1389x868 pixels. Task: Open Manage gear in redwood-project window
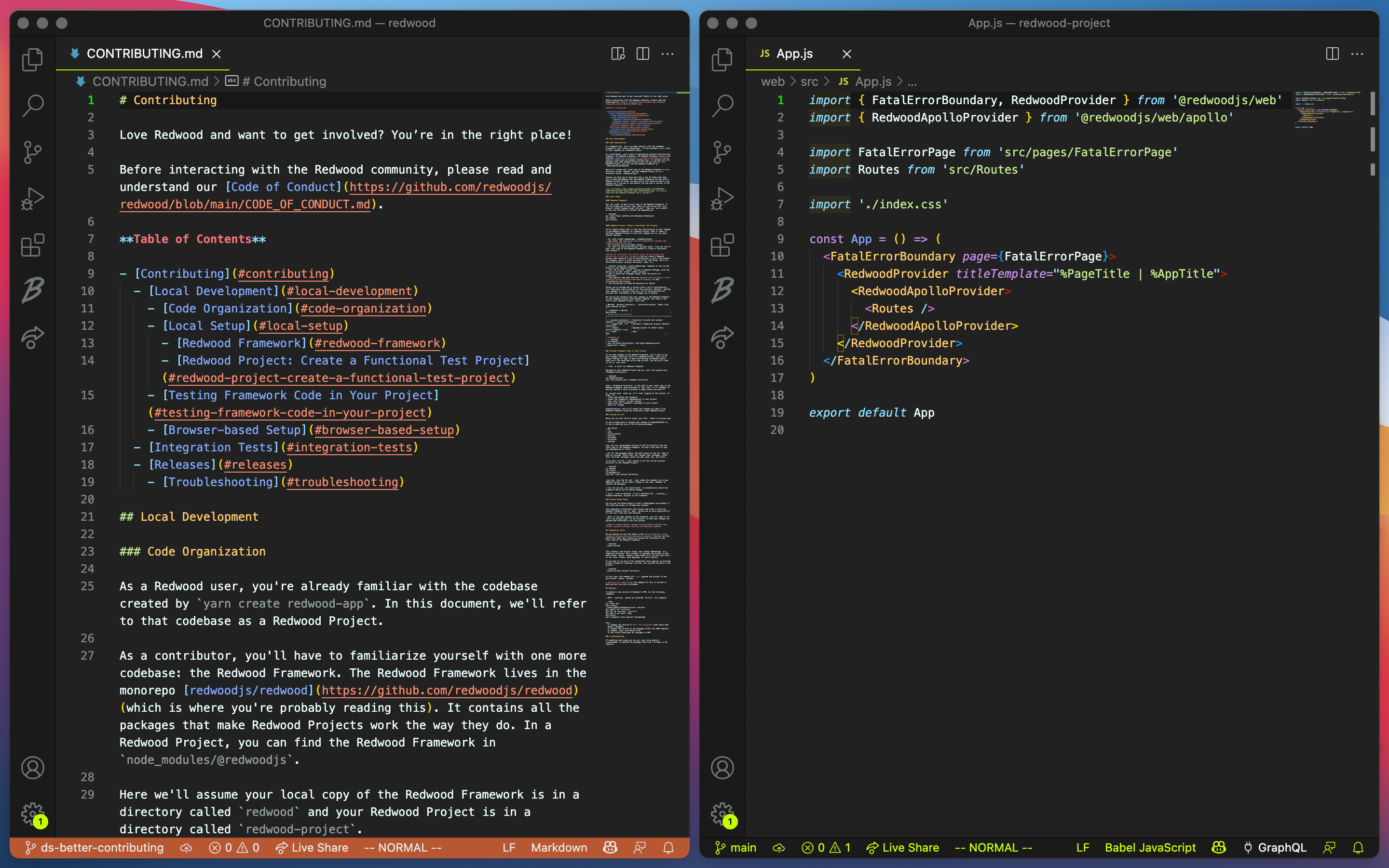(x=722, y=814)
